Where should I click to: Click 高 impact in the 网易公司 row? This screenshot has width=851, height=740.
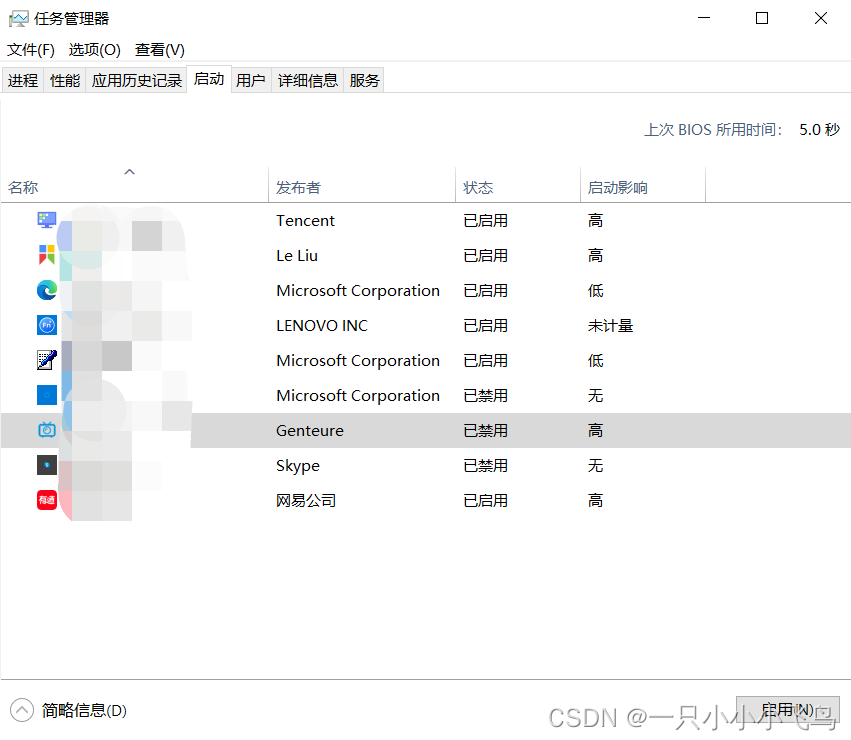tap(595, 500)
